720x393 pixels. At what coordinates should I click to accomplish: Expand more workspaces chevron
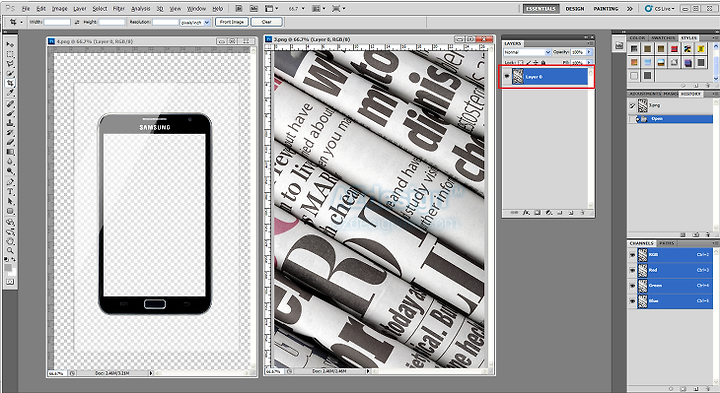[x=630, y=8]
